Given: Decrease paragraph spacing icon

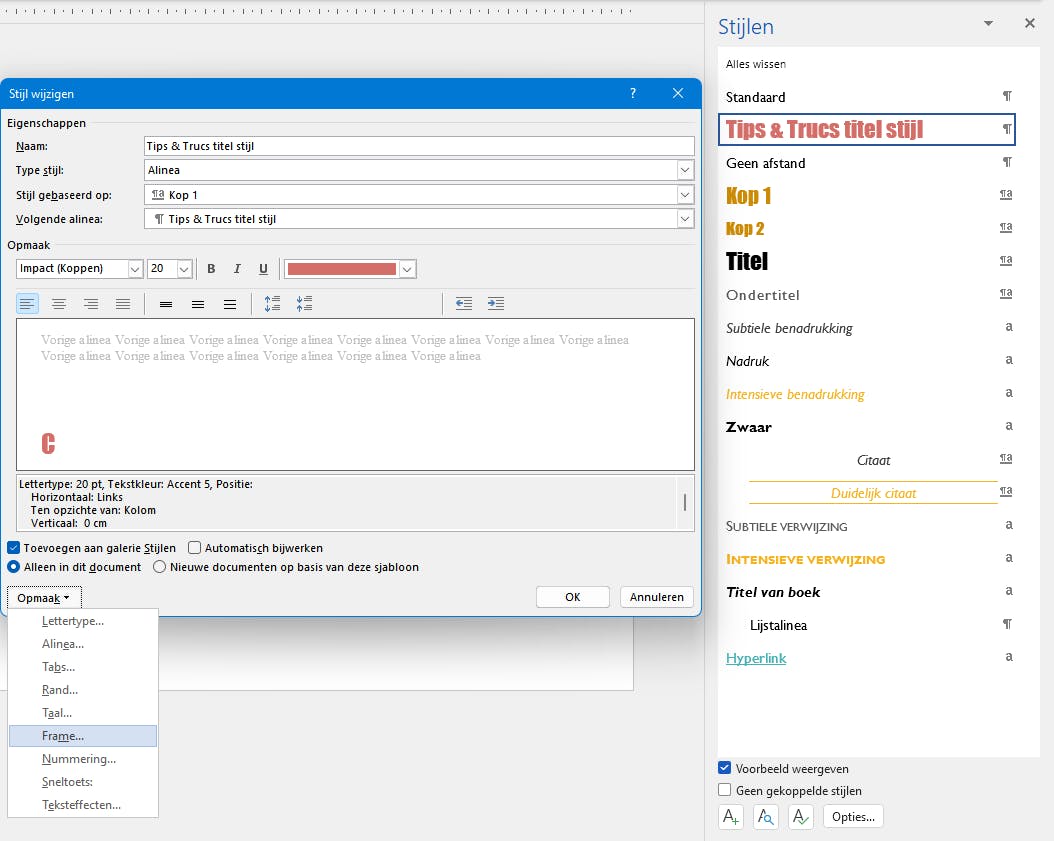Looking at the screenshot, I should pos(305,304).
